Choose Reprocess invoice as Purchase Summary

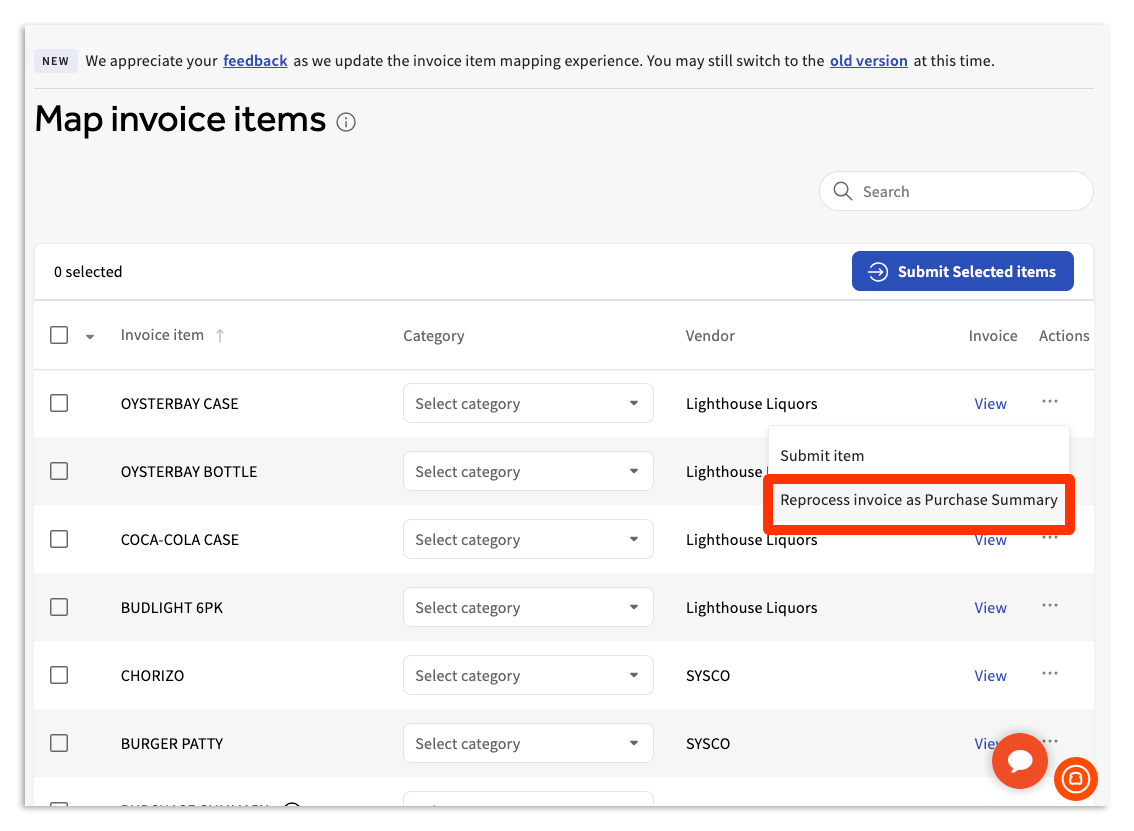(917, 499)
